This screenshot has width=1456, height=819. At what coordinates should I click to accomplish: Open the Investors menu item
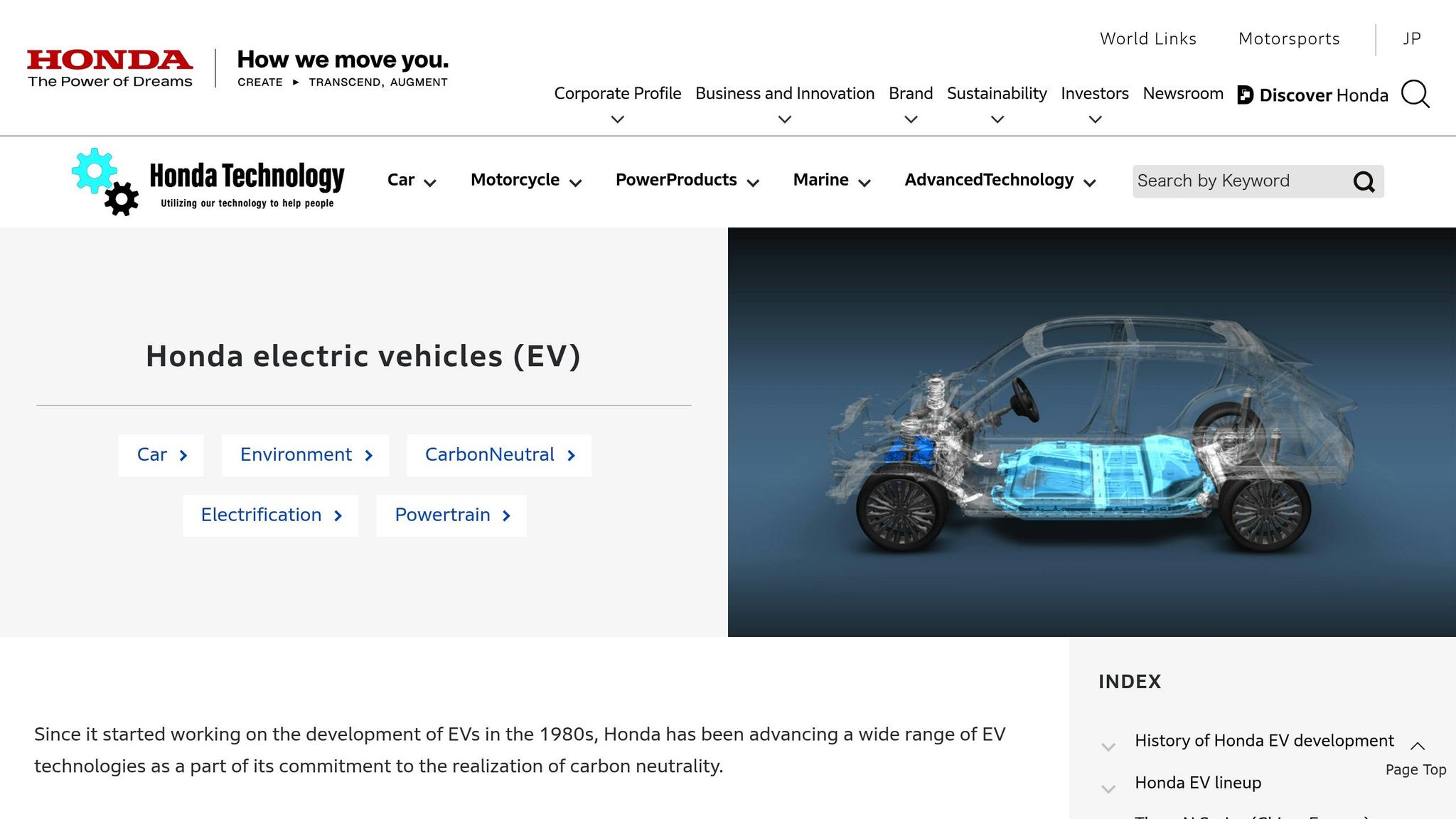coord(1095,93)
